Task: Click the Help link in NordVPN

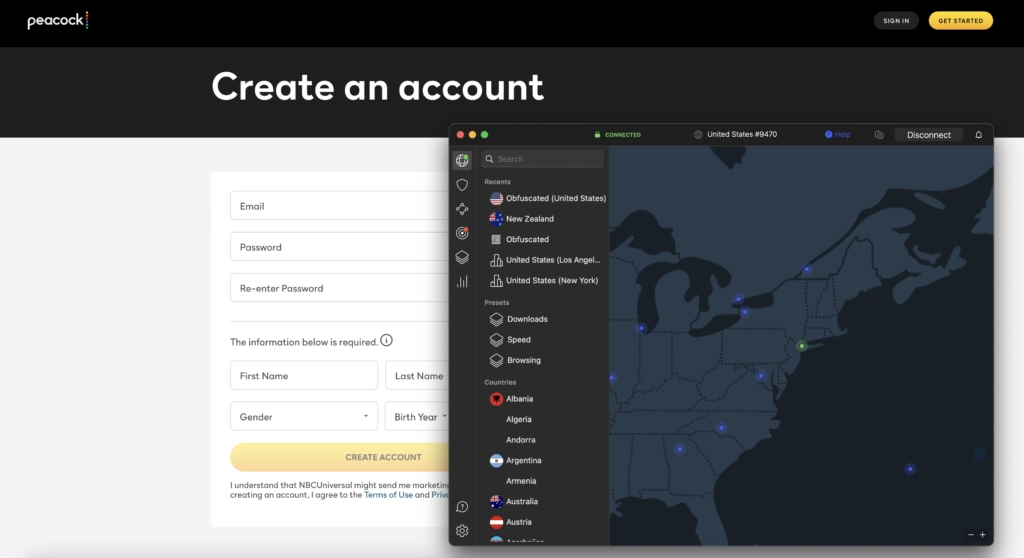Action: [837, 135]
